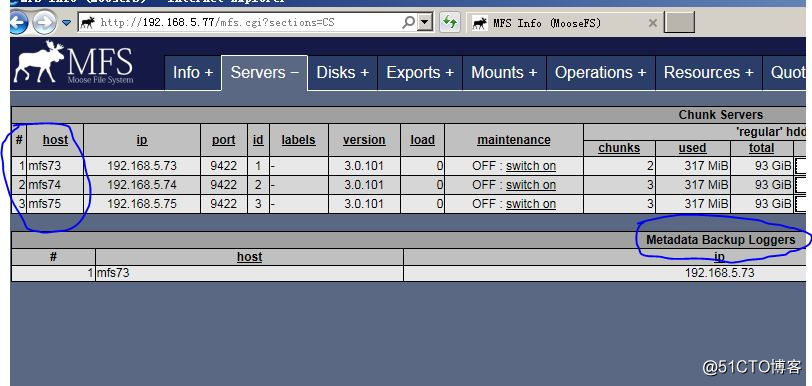Click the Chunk Servers table title
Viewport: 812px width, 386px height.
tap(720, 115)
